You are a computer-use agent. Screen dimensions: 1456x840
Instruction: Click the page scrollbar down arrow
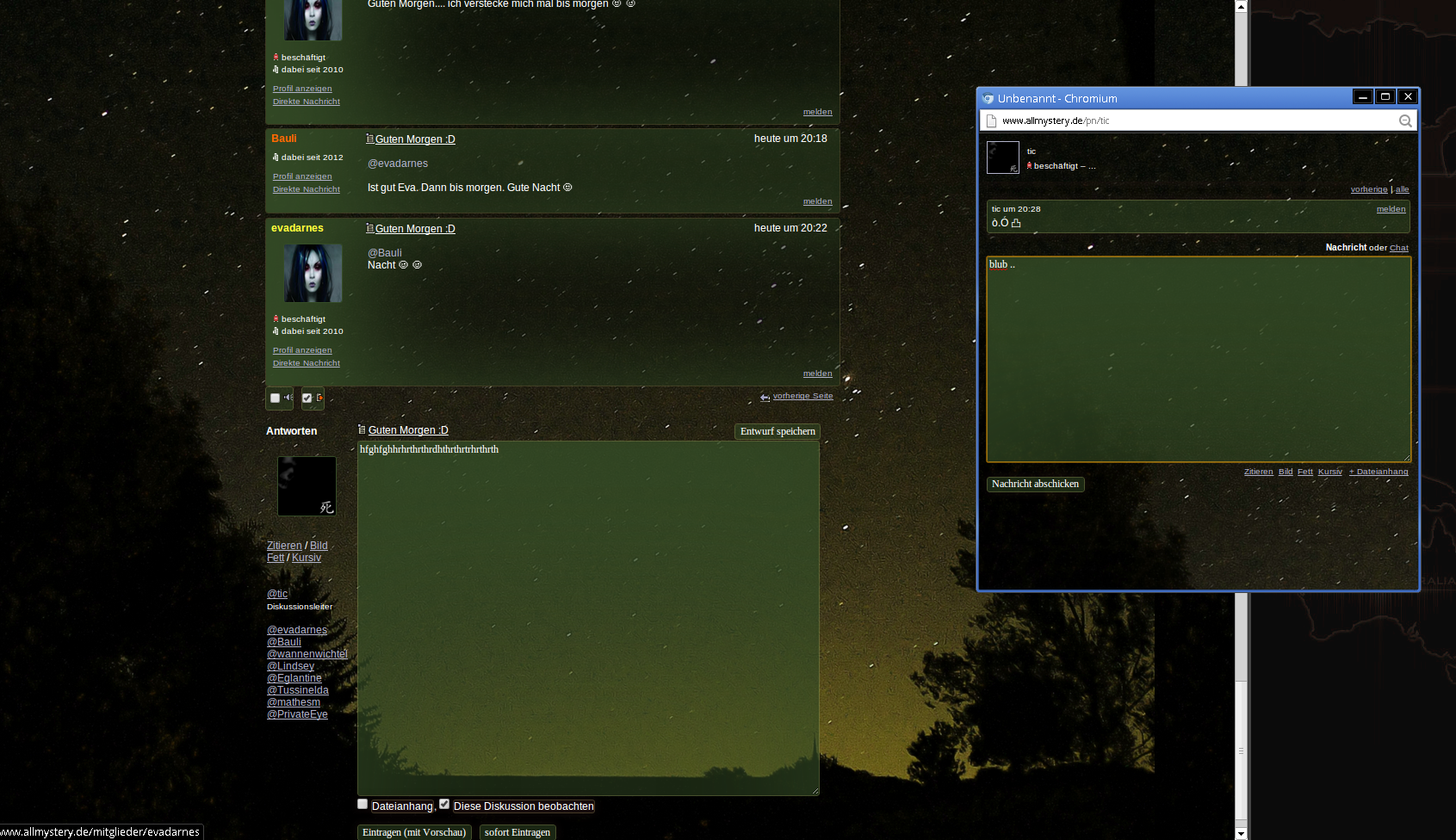click(1241, 833)
